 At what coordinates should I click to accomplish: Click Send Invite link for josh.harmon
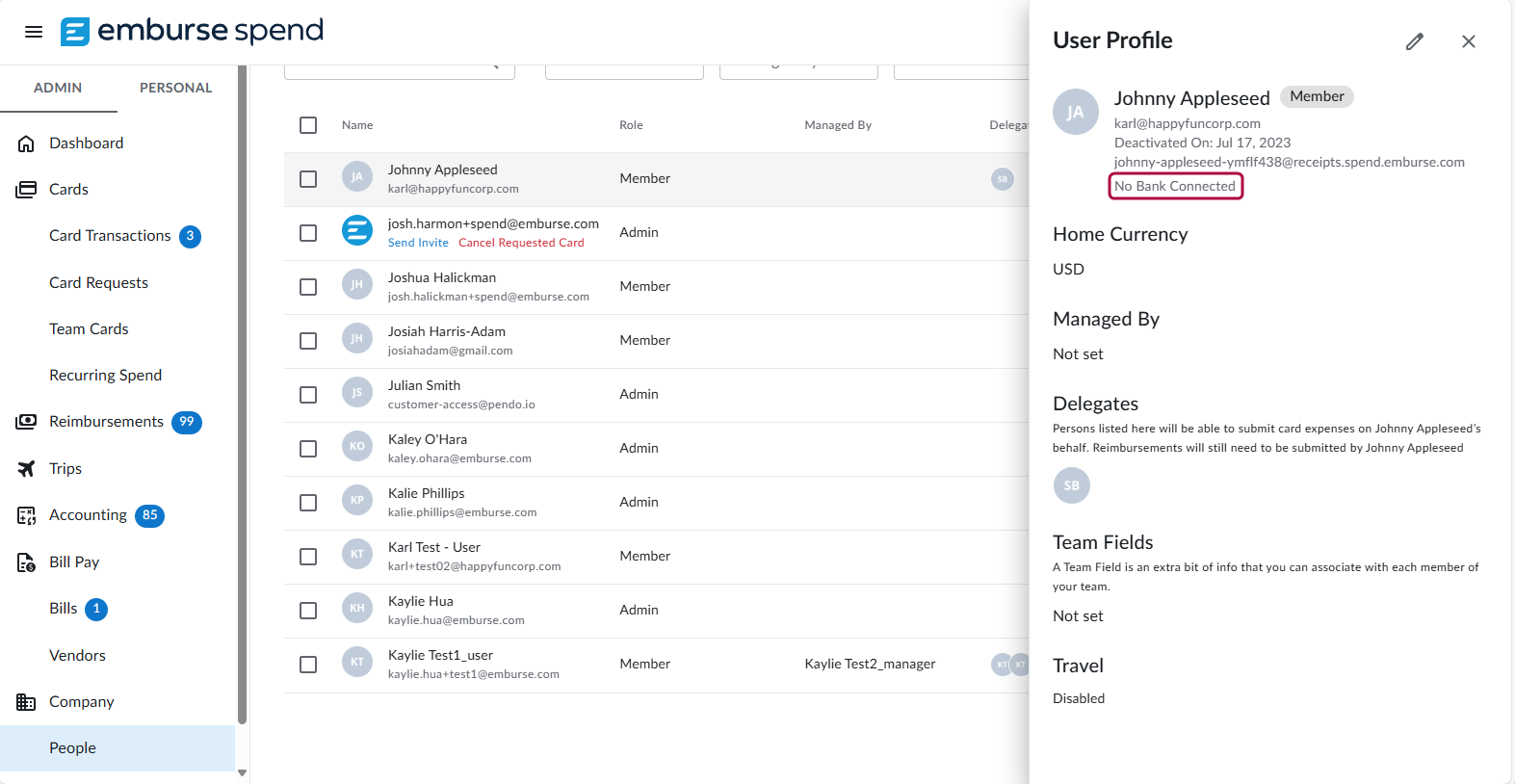coord(418,243)
